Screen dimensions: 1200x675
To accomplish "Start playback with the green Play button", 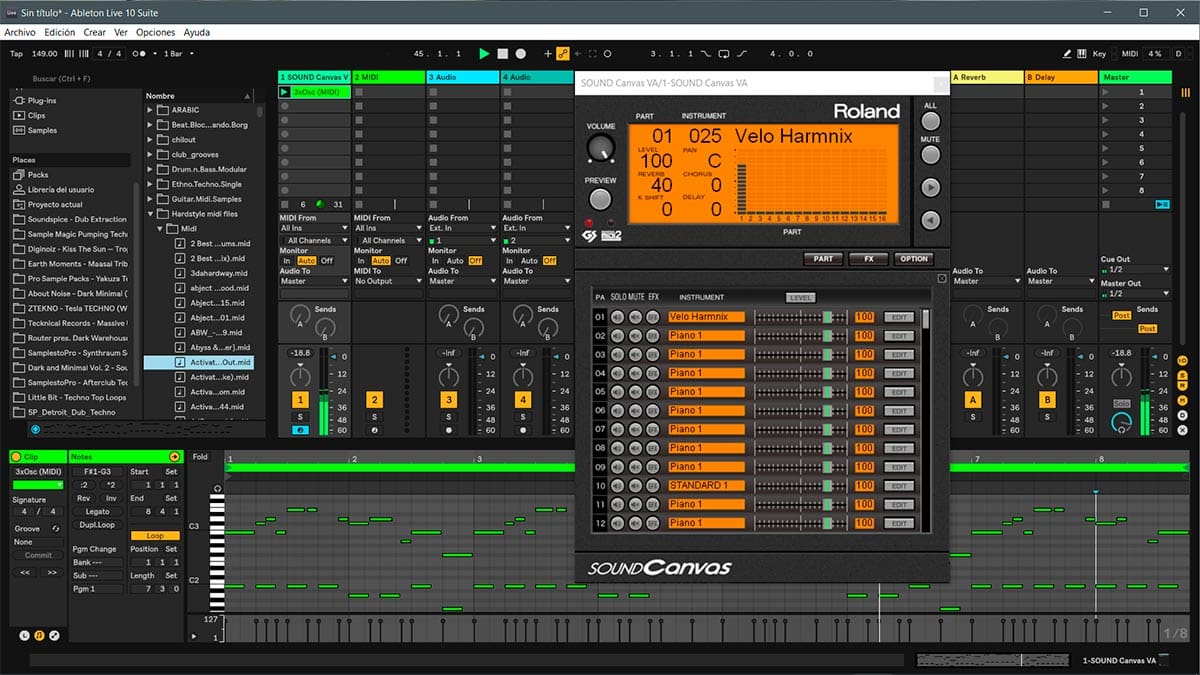I will [485, 53].
